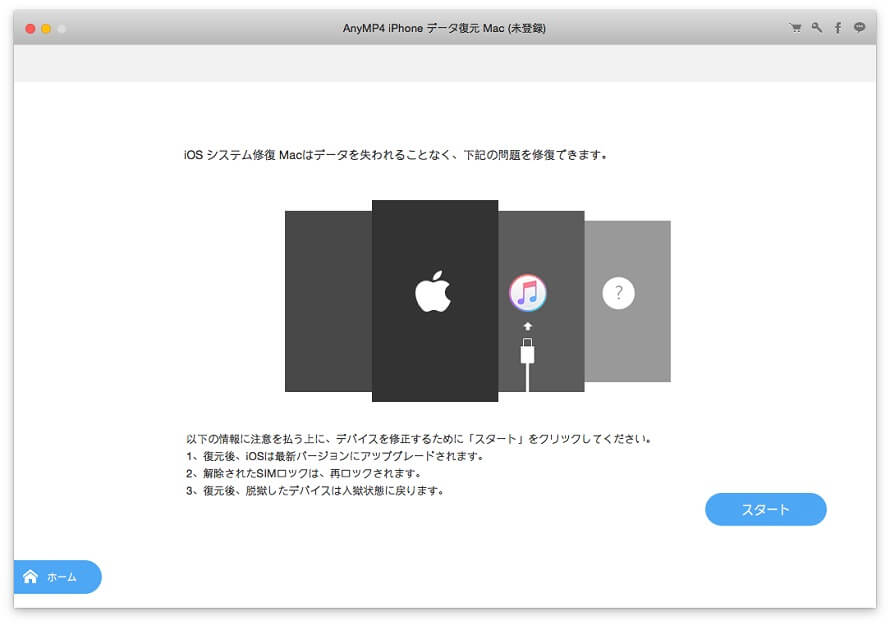
Task: Click the house icon in ホーム button
Action: 30,577
